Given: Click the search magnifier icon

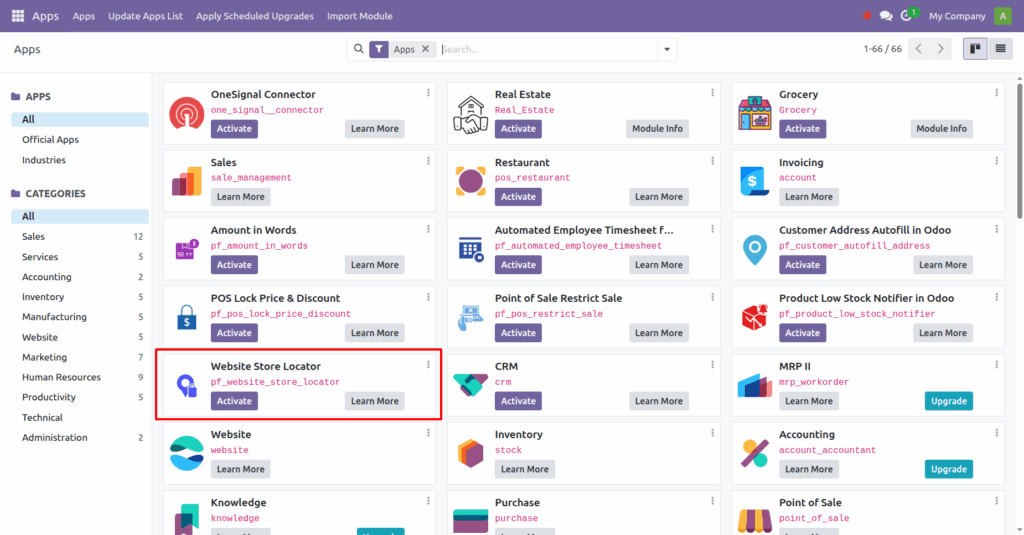Looking at the screenshot, I should coord(359,49).
